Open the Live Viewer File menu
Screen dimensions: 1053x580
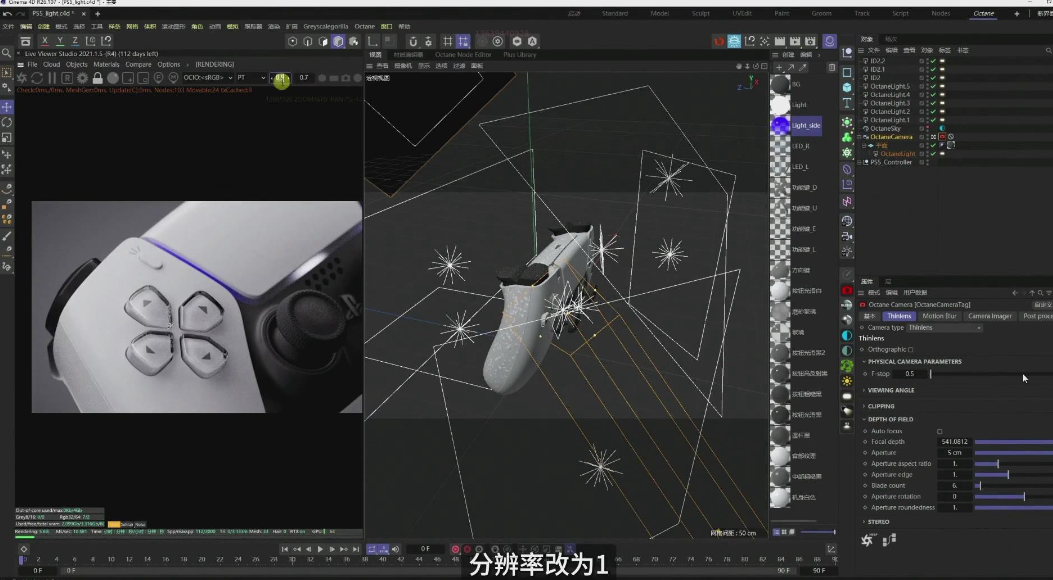click(32, 64)
